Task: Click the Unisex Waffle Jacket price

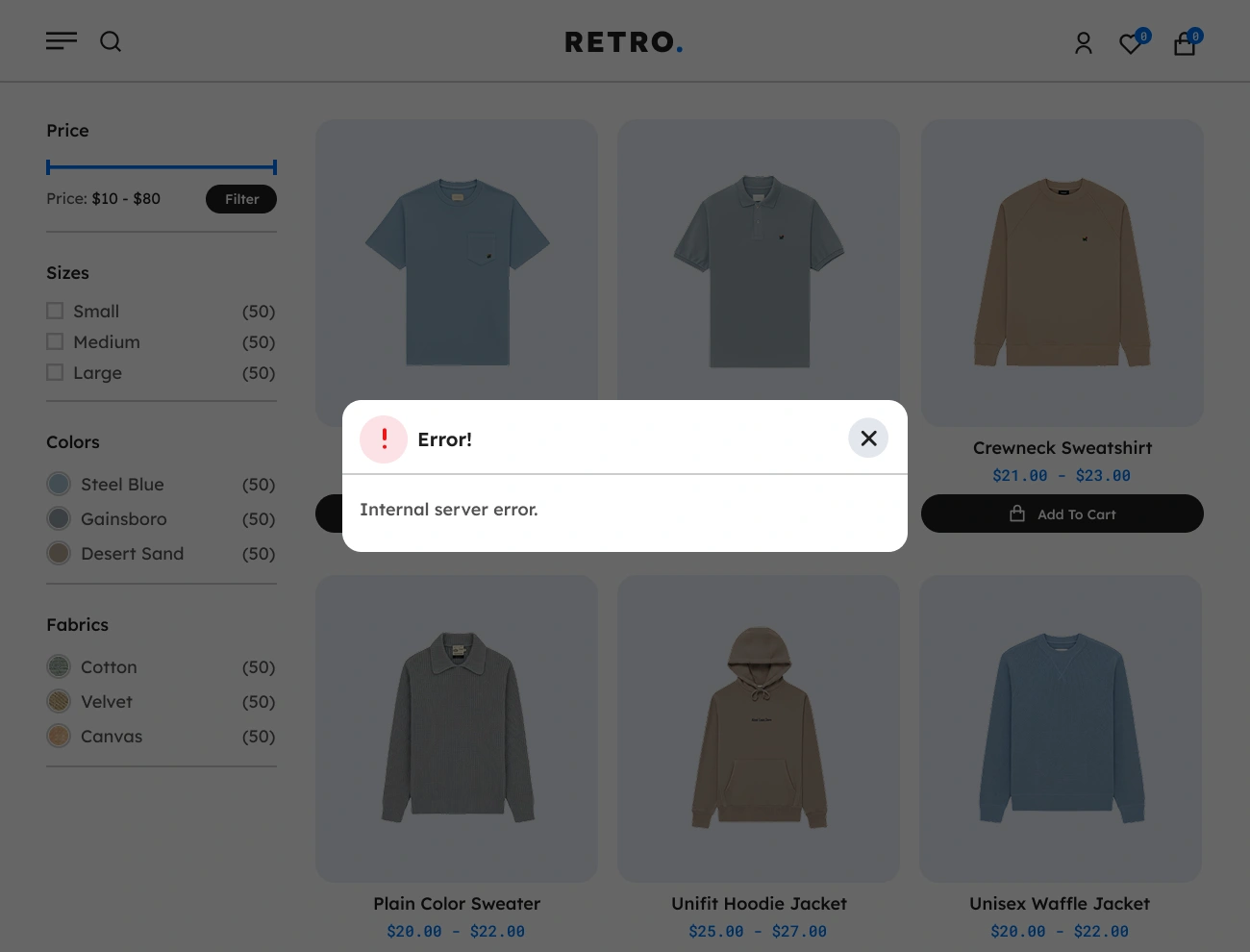Action: click(x=1060, y=931)
